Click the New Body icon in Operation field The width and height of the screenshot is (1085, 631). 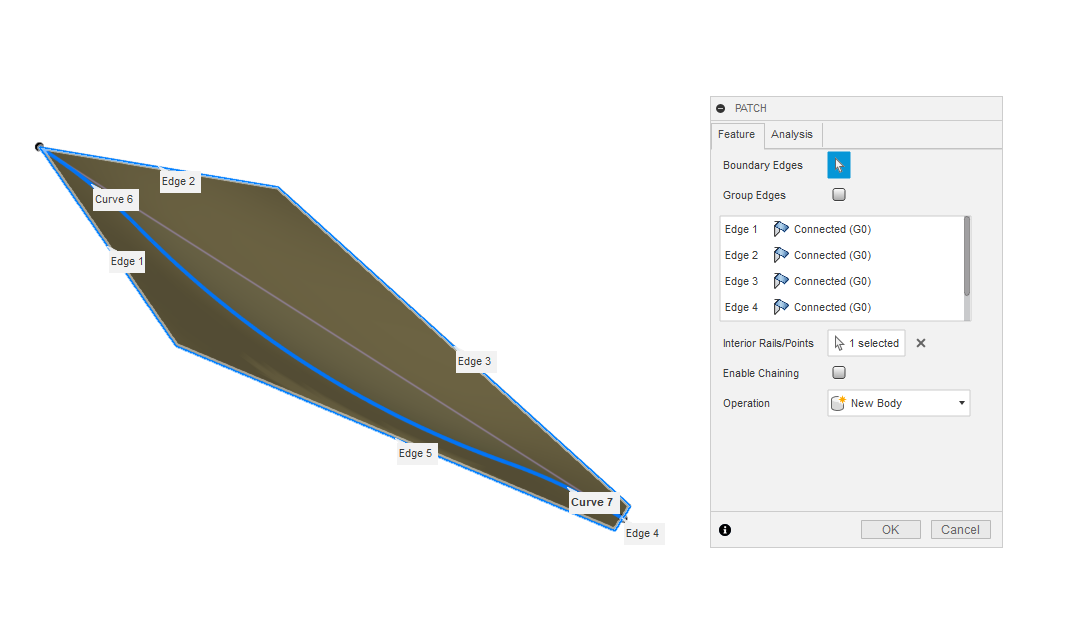(x=838, y=402)
